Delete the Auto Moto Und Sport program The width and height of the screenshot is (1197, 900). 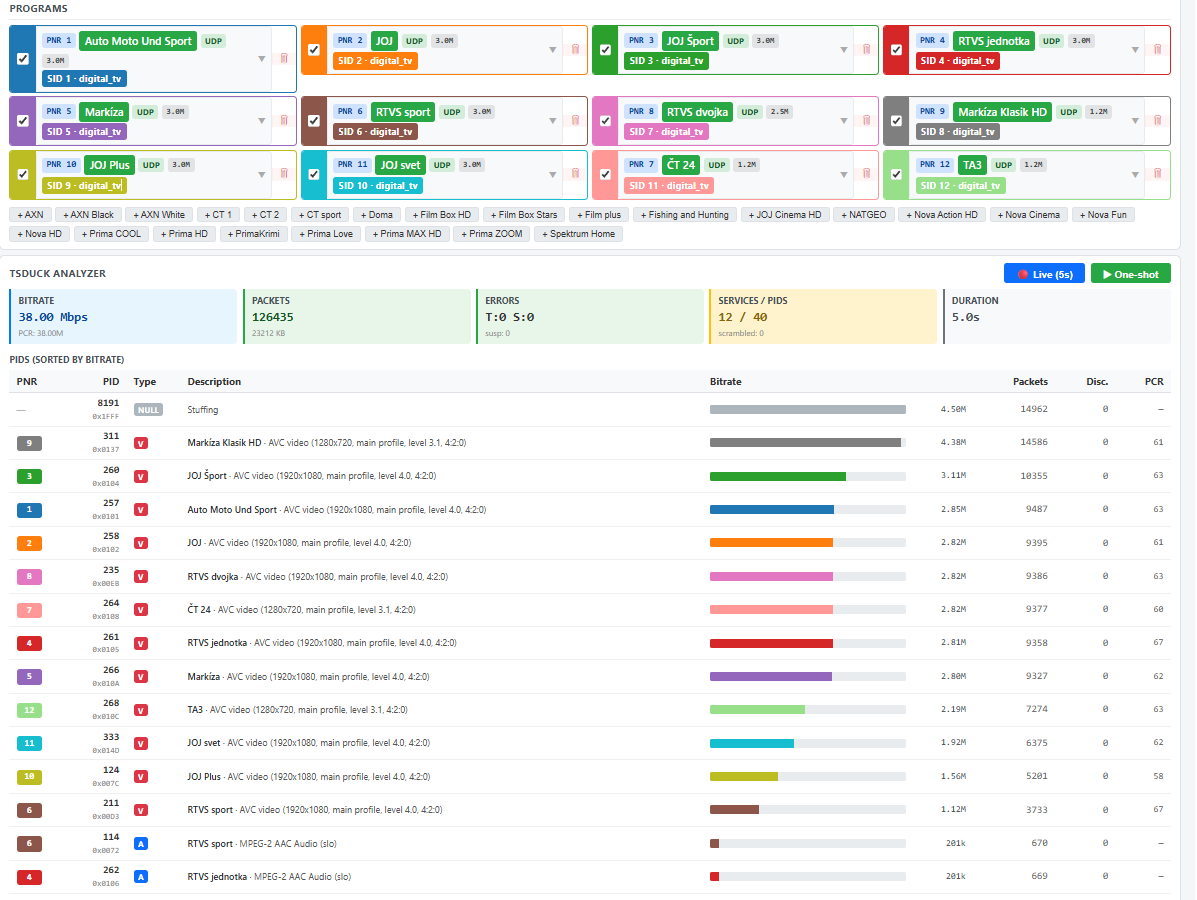(x=284, y=59)
